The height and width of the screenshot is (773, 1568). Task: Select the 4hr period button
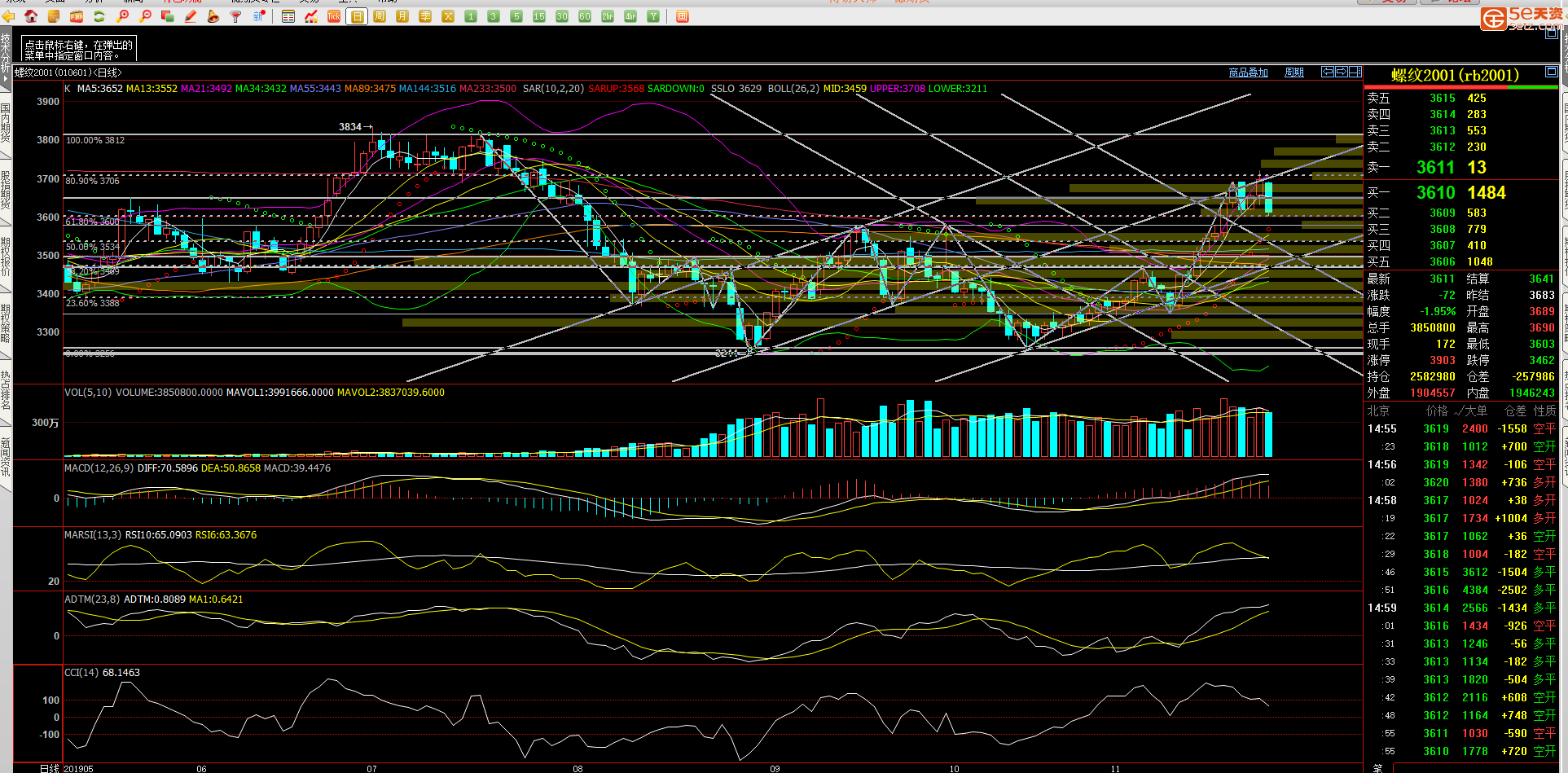[x=630, y=16]
